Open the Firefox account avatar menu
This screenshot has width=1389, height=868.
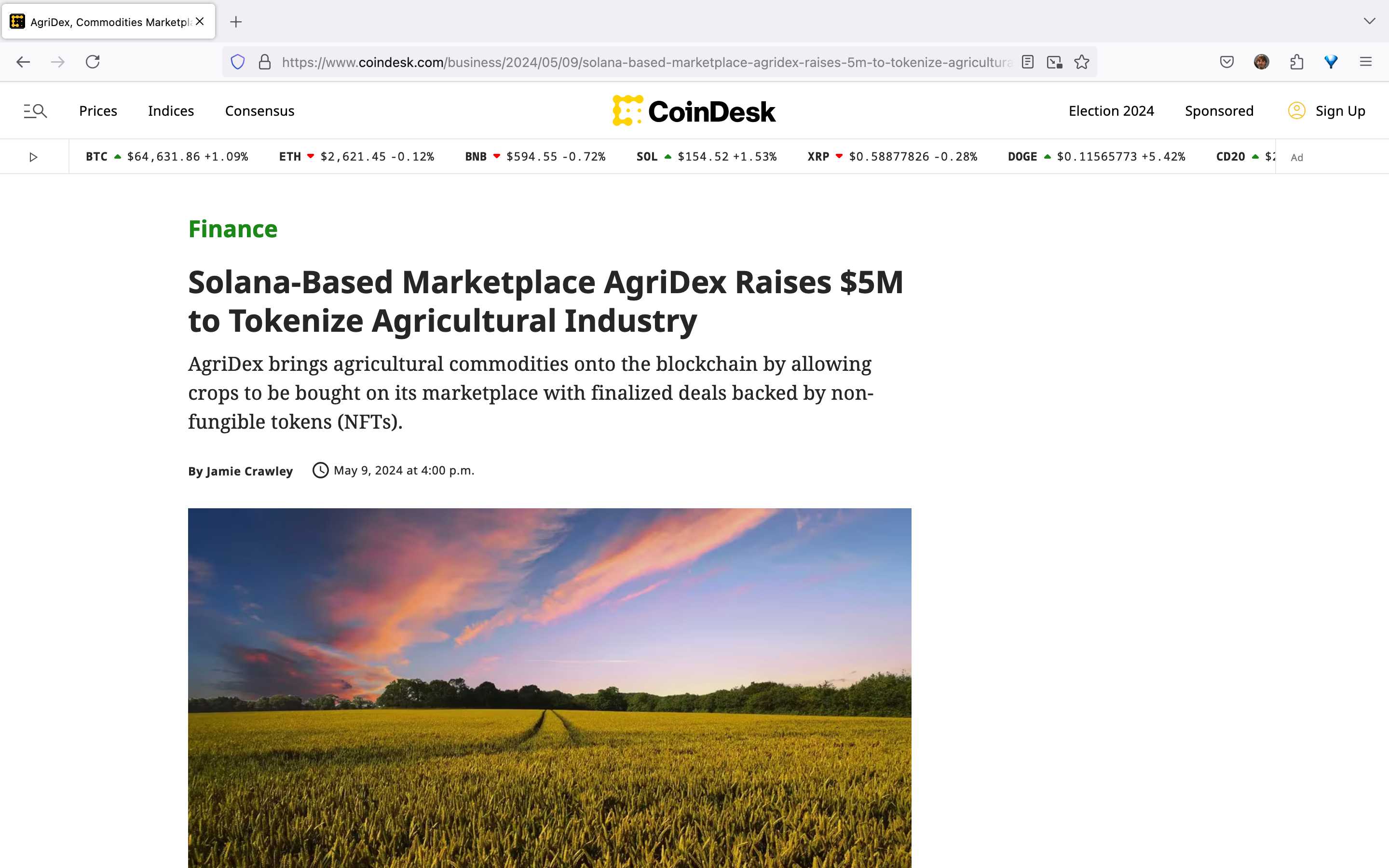coord(1262,62)
